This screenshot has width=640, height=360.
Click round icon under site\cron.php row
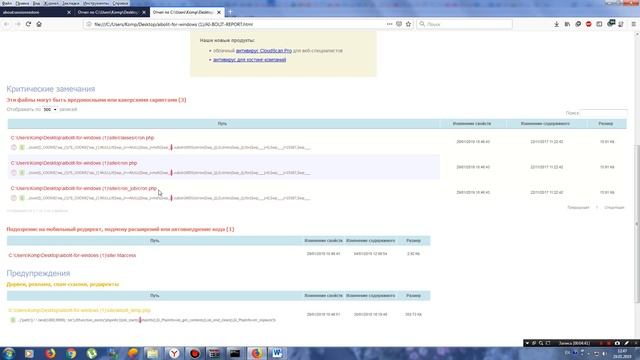point(14,173)
